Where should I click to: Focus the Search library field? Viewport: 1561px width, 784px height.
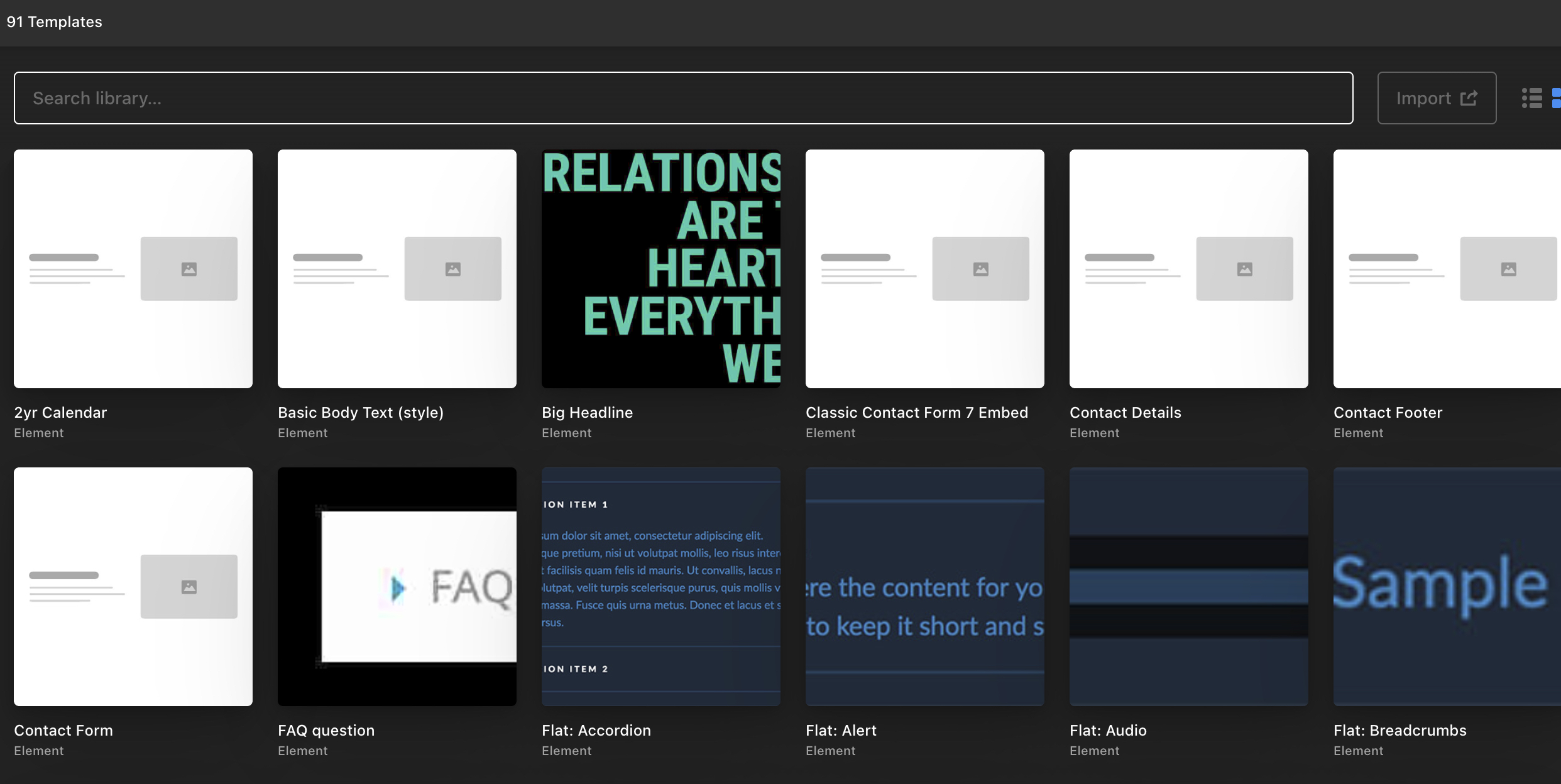click(683, 98)
